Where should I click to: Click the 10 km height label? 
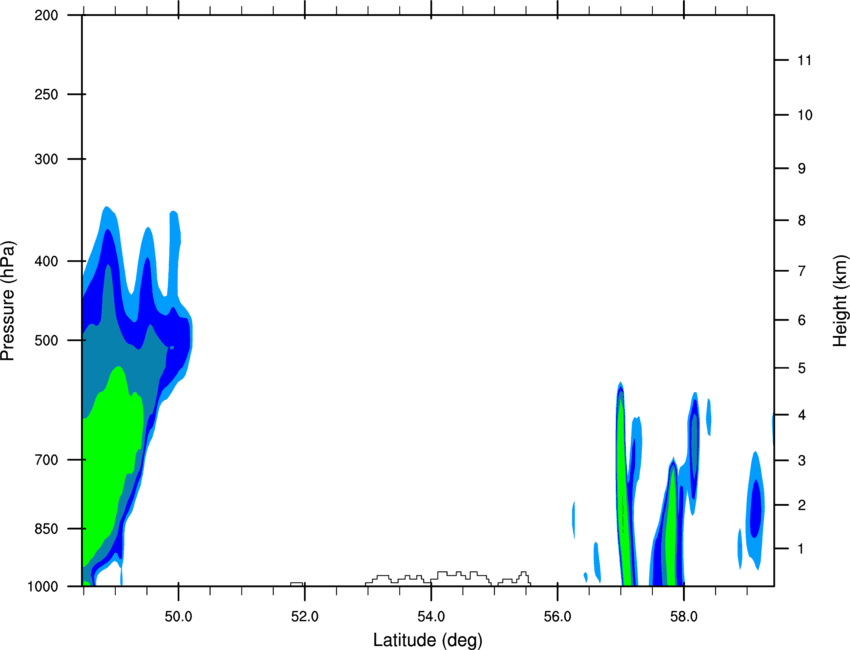(x=804, y=115)
